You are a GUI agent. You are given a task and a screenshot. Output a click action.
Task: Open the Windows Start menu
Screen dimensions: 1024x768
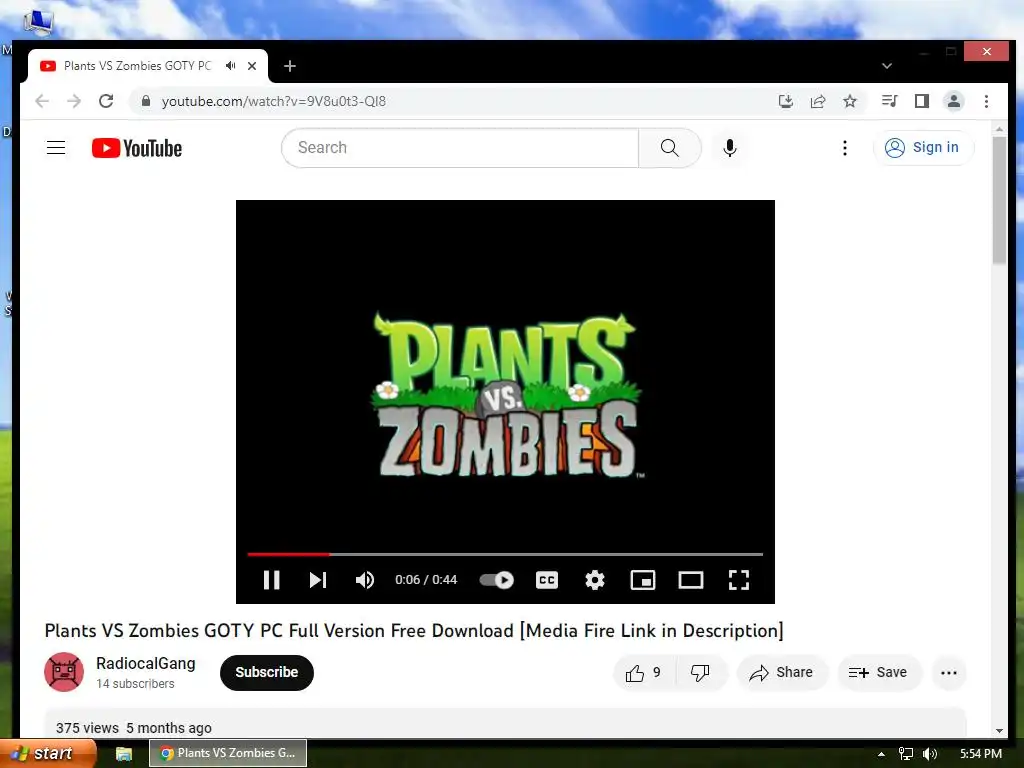(x=47, y=754)
